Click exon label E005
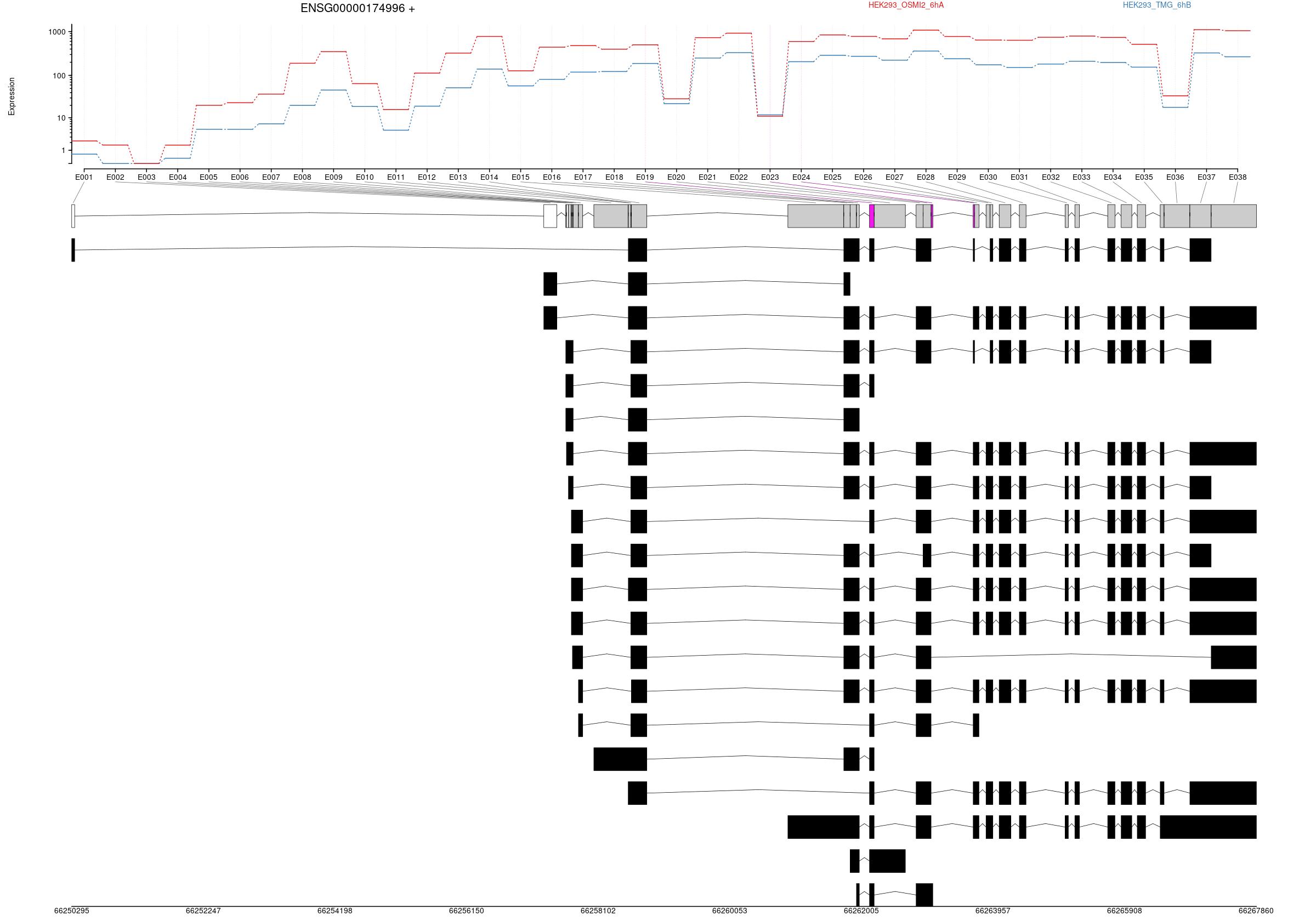Viewport: 1316px width, 921px height. 208,177
